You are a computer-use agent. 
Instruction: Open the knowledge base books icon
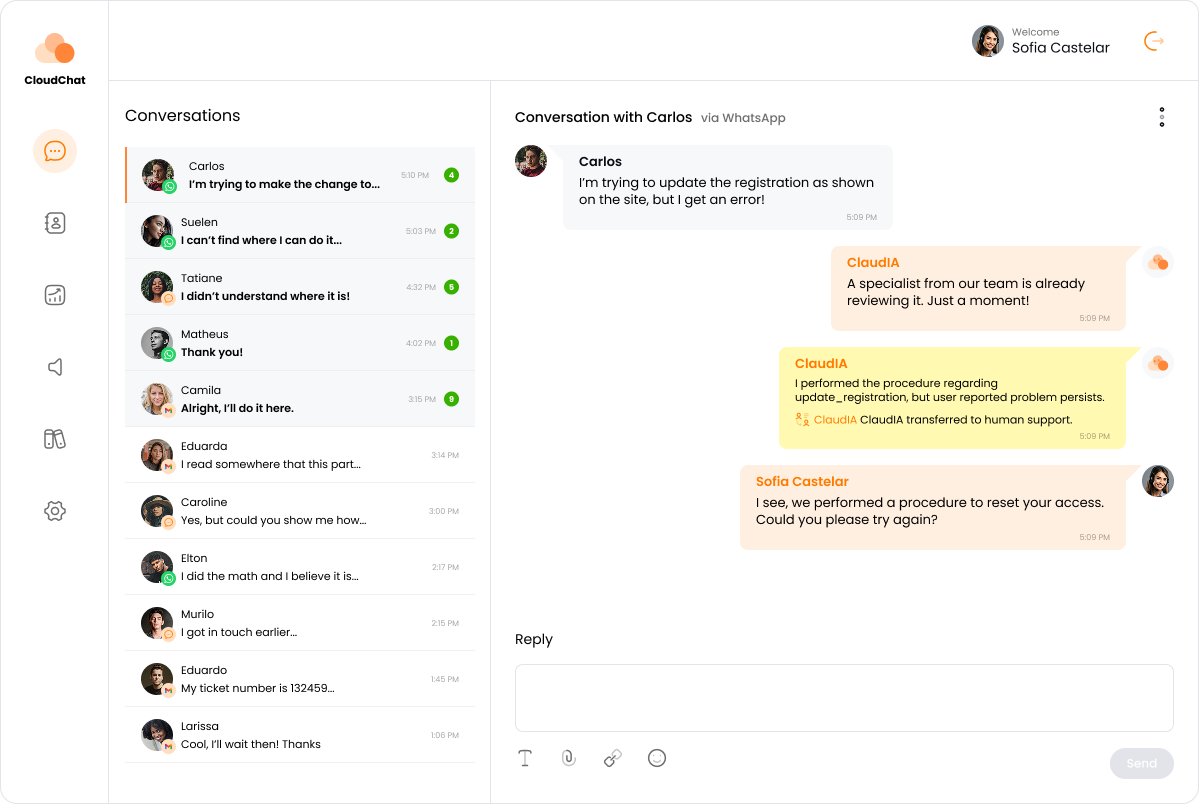click(x=55, y=439)
